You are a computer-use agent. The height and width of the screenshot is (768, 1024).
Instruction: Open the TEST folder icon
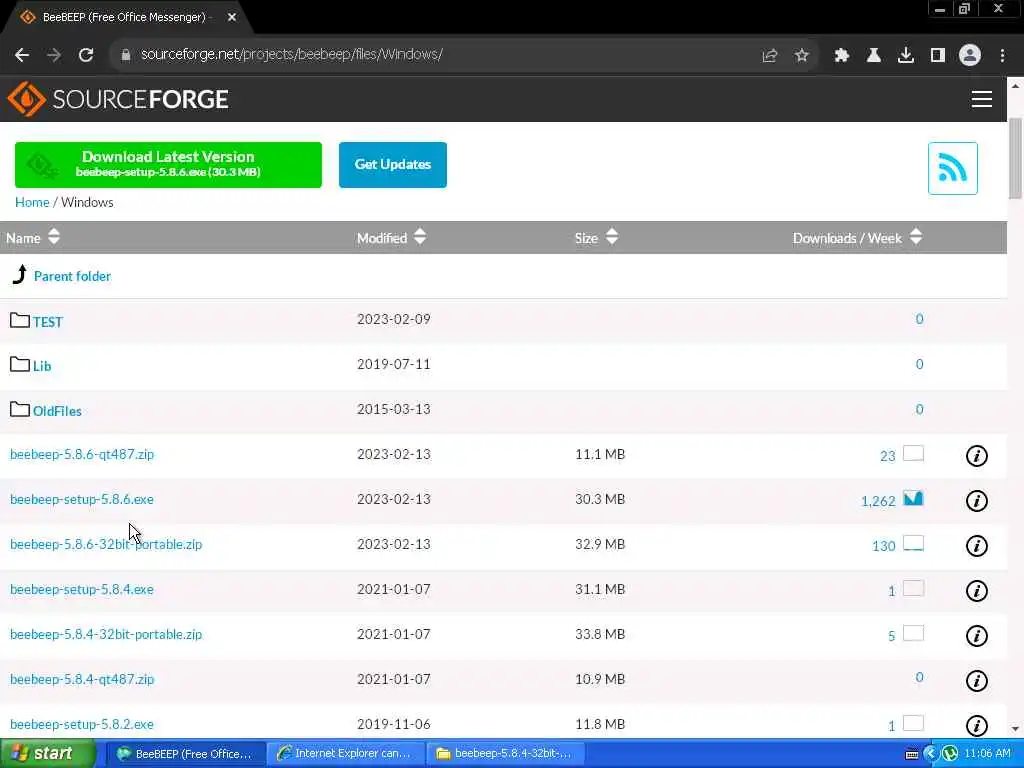coord(20,320)
